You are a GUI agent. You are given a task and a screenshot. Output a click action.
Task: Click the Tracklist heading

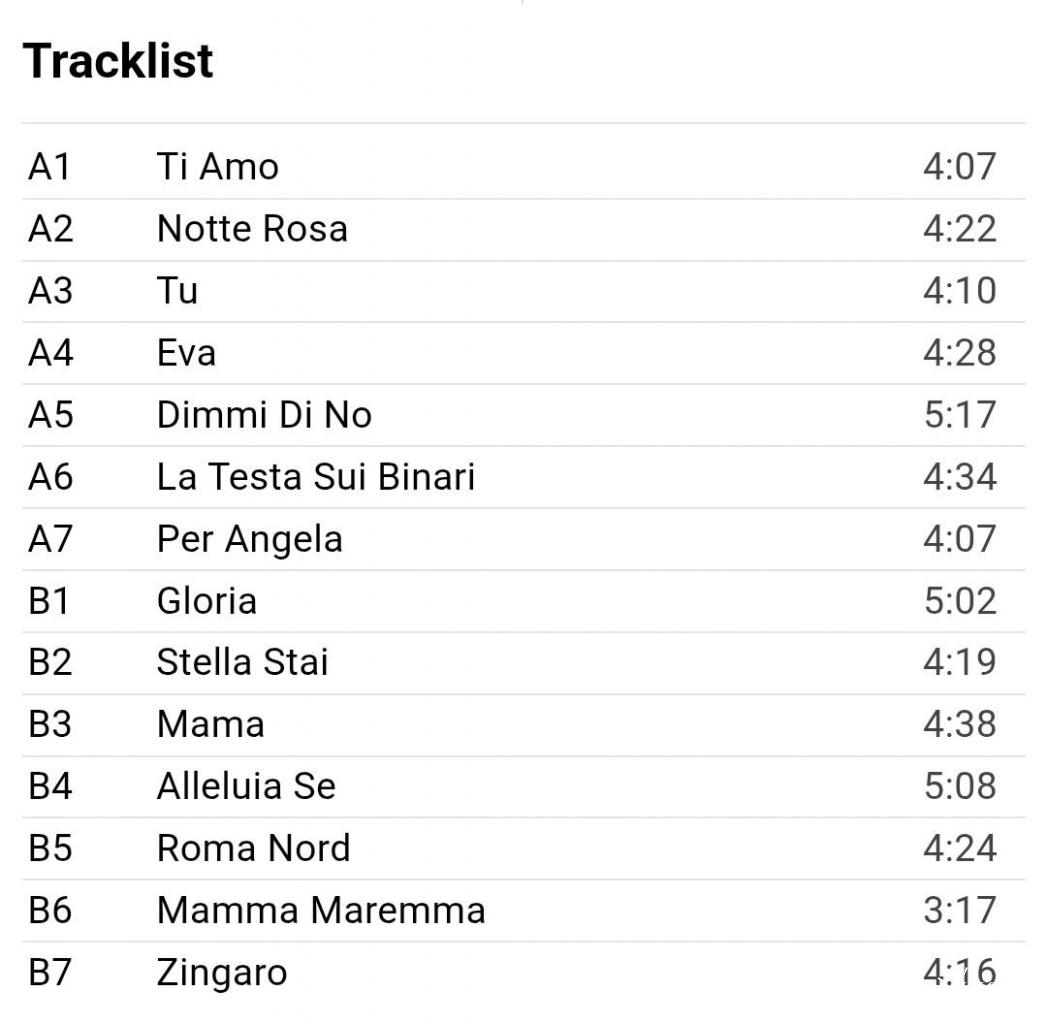pos(118,61)
